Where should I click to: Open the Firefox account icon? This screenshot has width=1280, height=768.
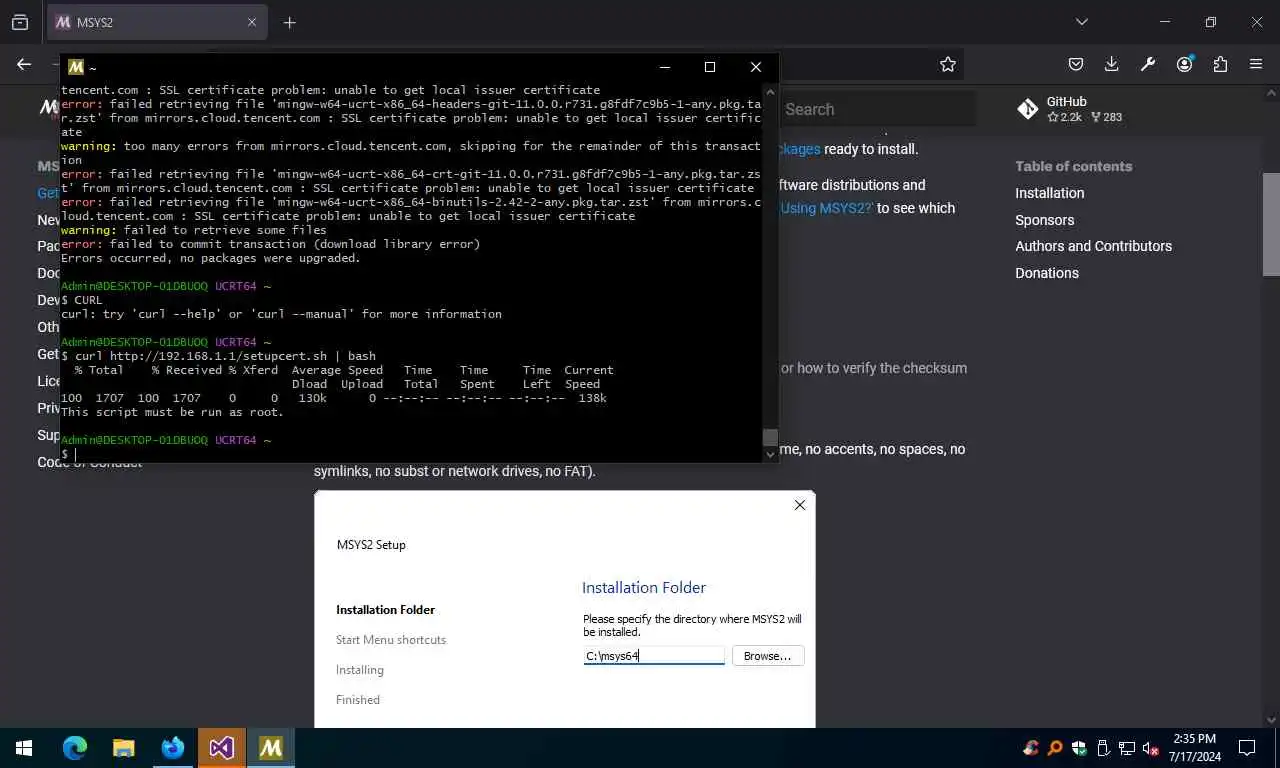[1185, 64]
